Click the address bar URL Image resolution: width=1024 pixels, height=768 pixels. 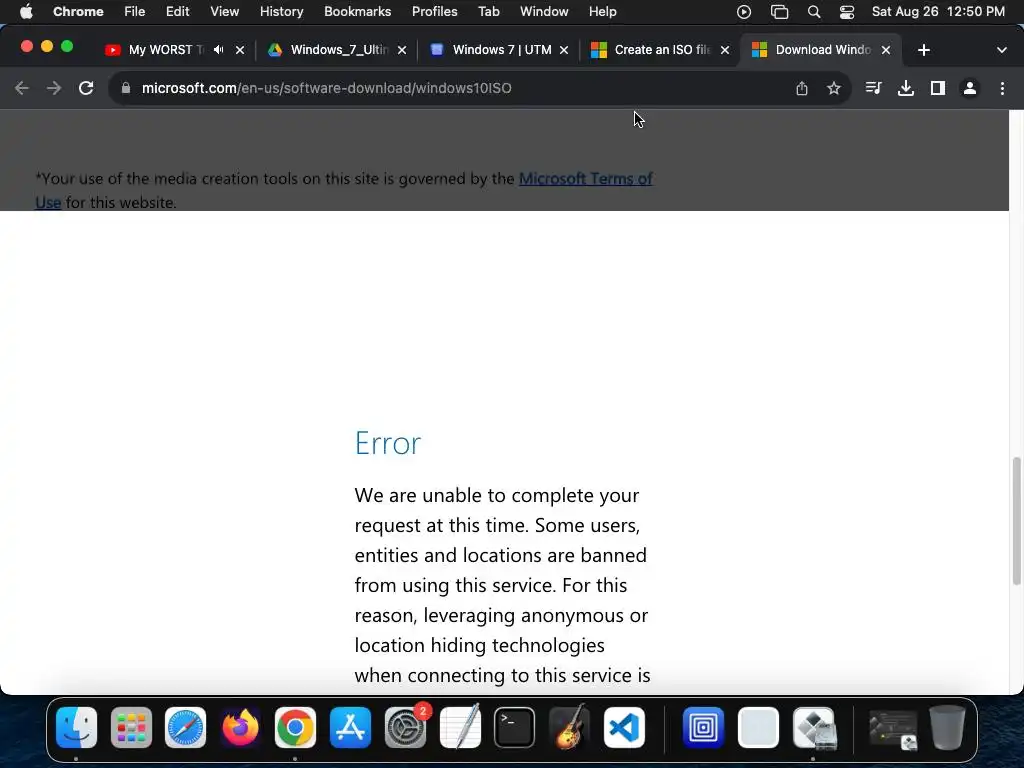(x=327, y=88)
